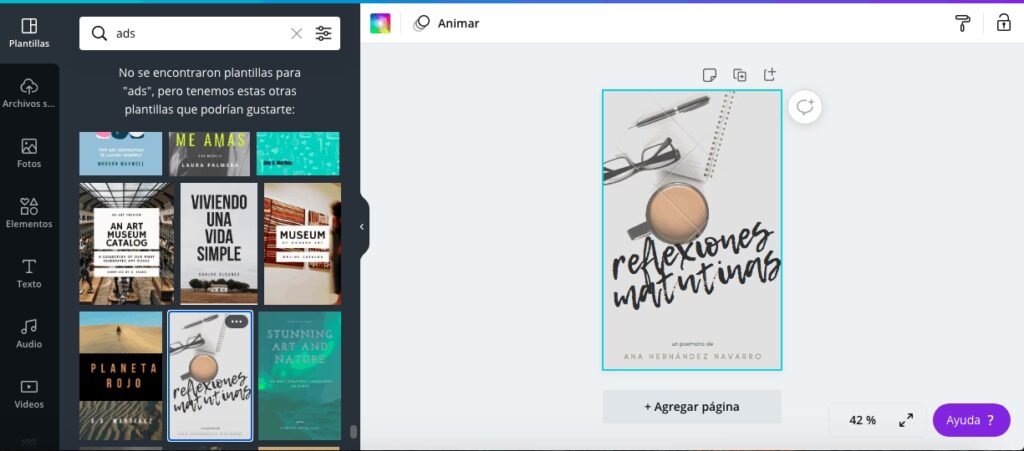
Task: Select the Viviendo Una Vida Simple template
Action: click(218, 243)
